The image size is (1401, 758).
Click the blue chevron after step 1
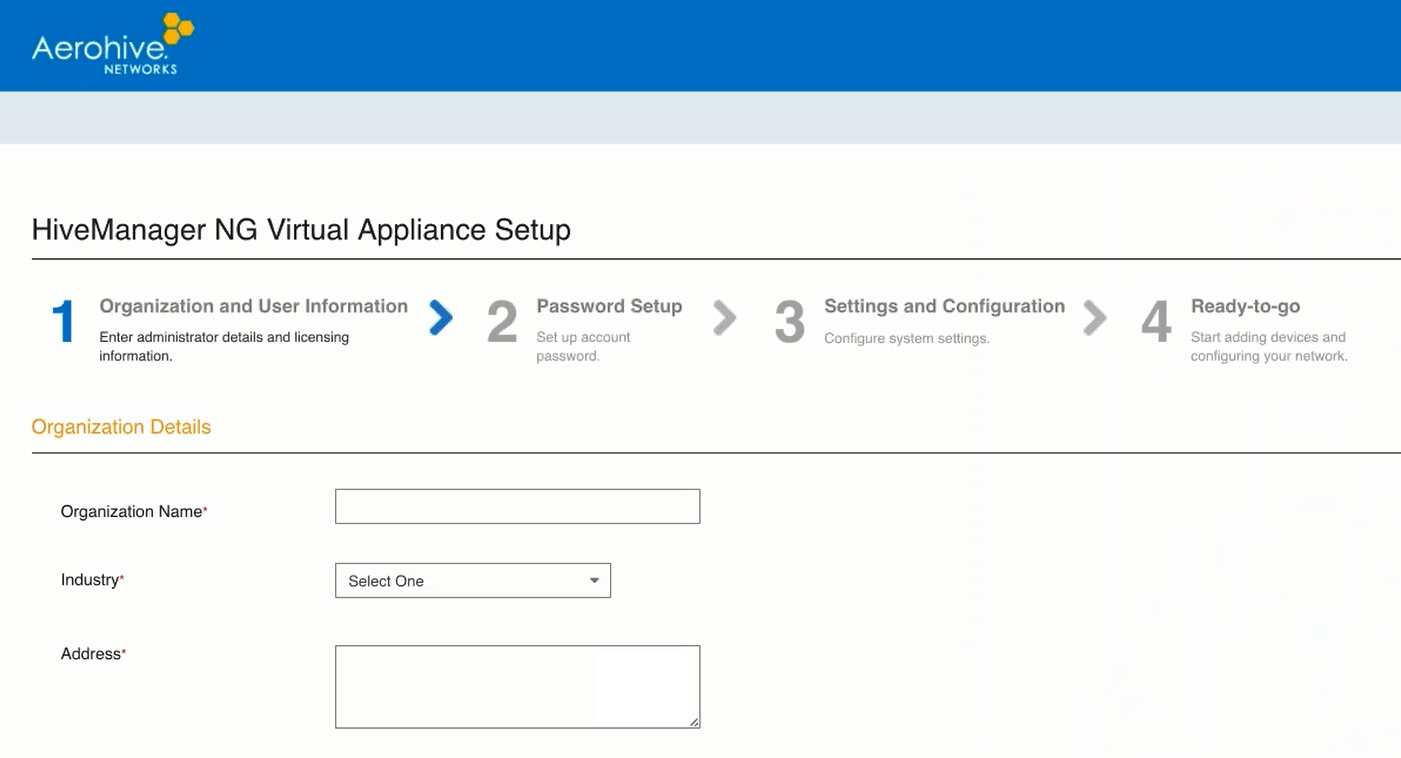pos(441,318)
